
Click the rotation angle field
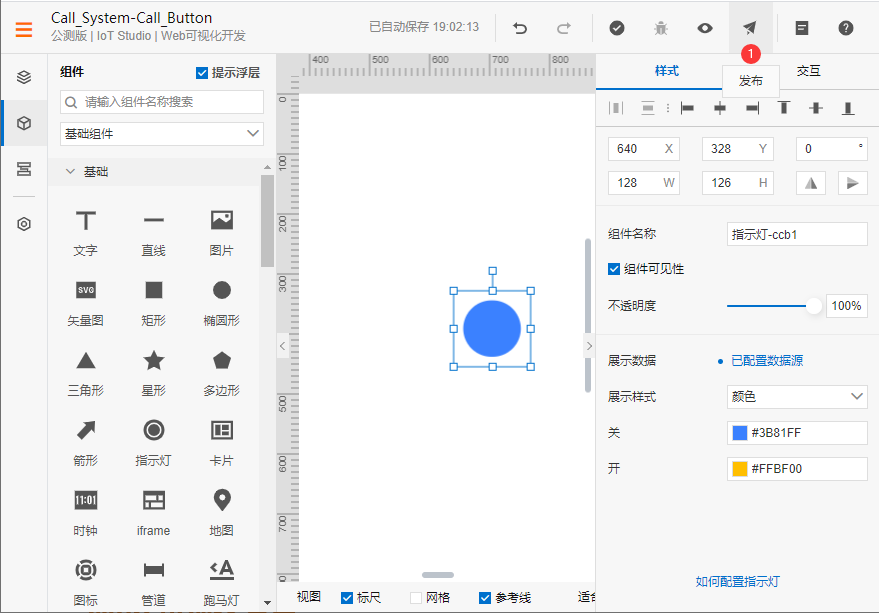(x=831, y=149)
